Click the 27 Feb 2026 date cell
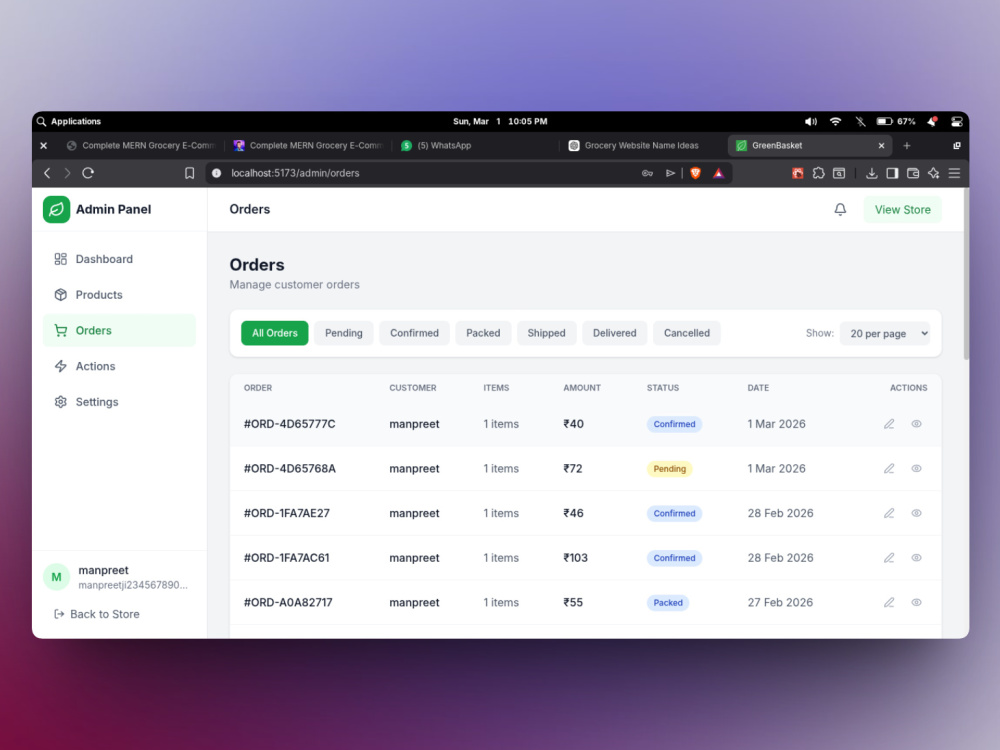This screenshot has width=1000, height=750. [x=780, y=603]
